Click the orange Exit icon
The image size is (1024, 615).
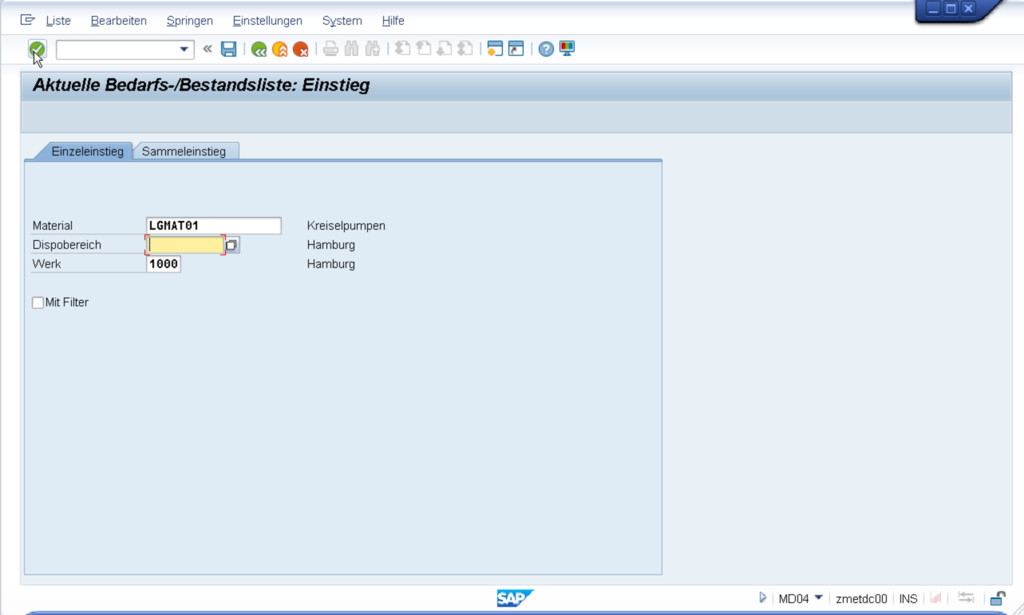[280, 49]
